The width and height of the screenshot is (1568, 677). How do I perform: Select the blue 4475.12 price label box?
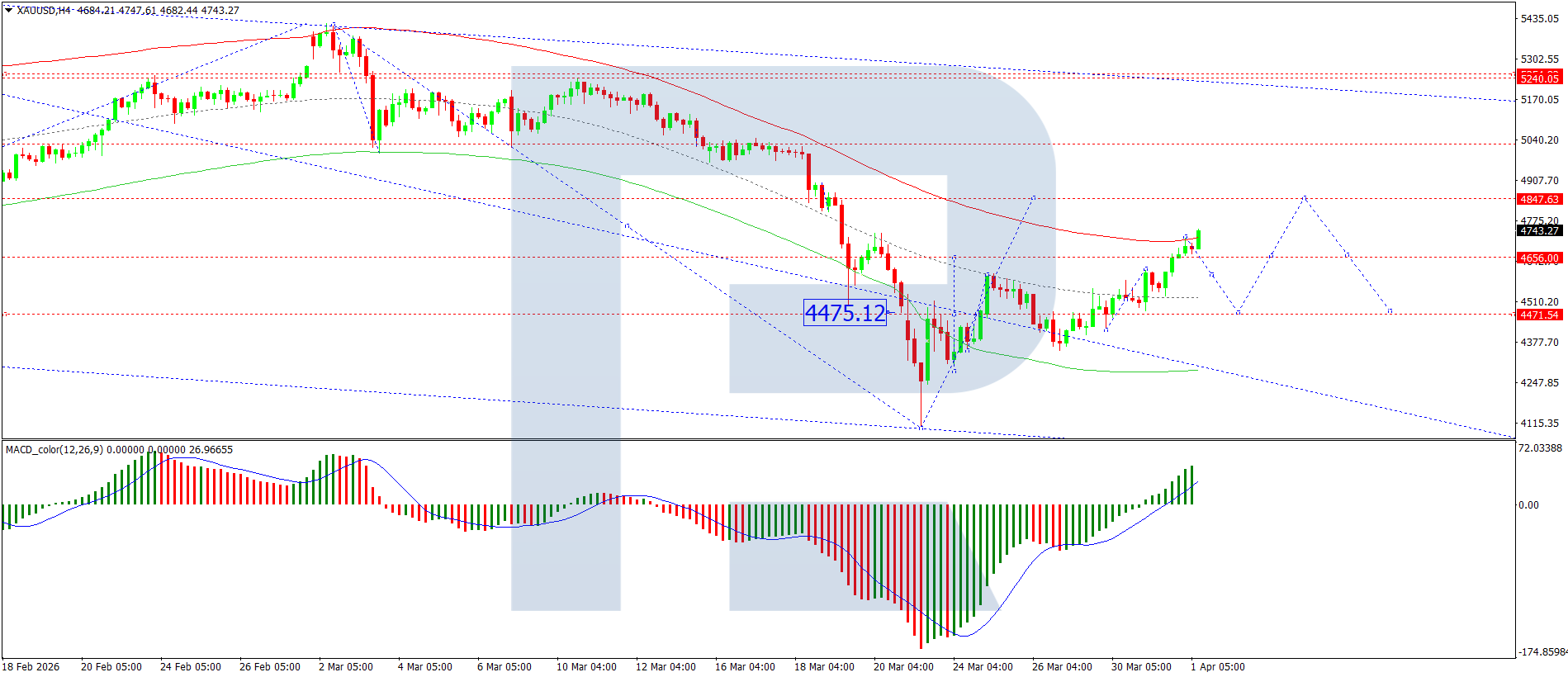845,313
